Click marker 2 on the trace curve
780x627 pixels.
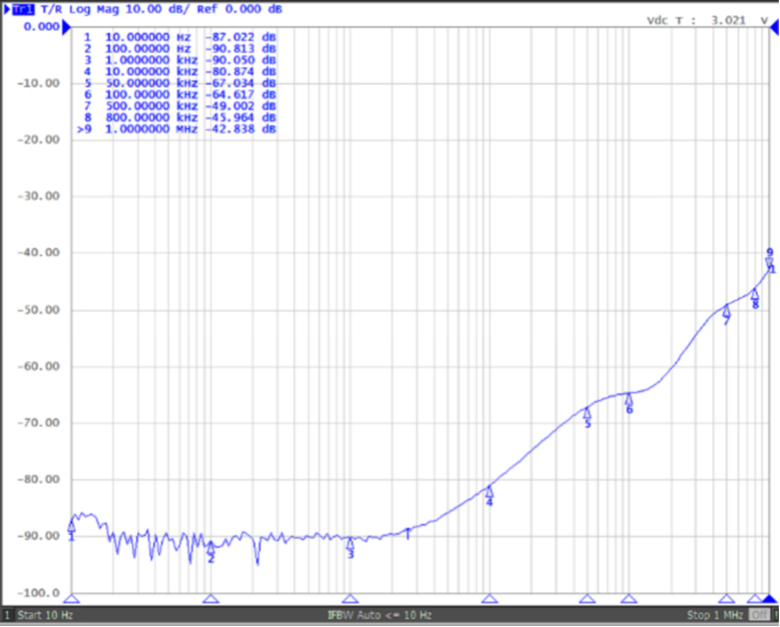pos(211,548)
